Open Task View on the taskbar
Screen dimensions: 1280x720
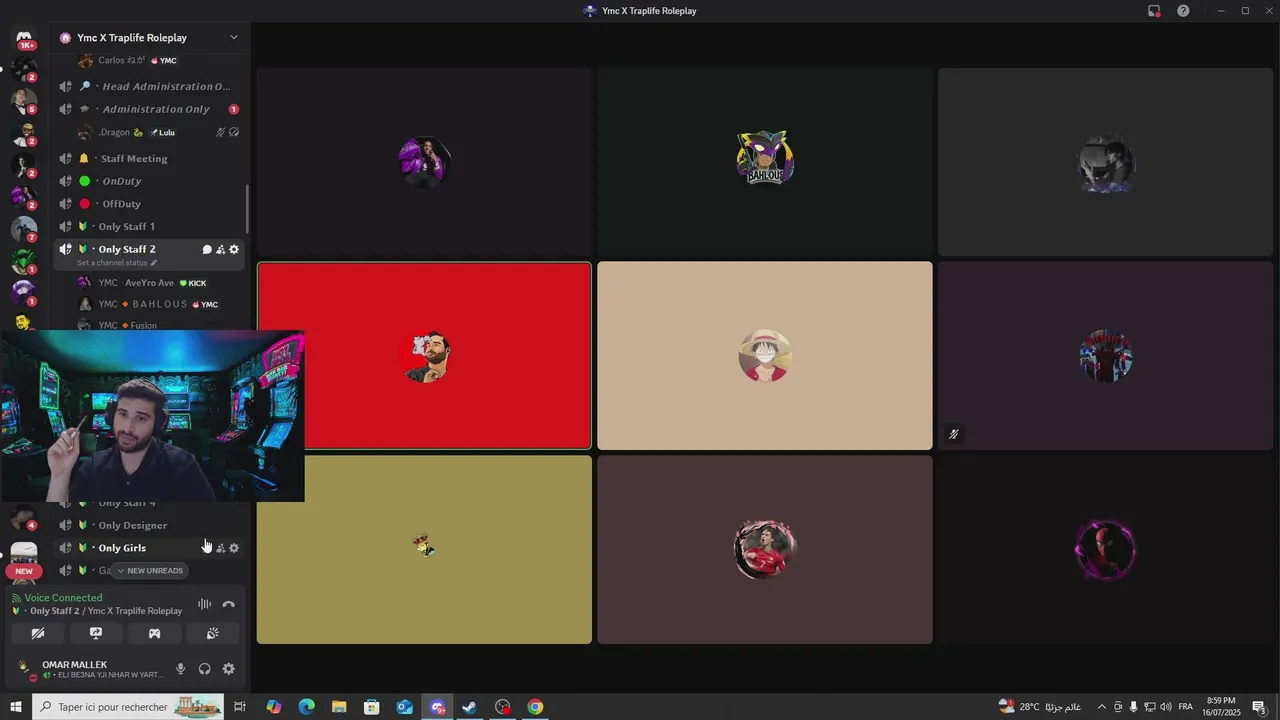point(240,707)
